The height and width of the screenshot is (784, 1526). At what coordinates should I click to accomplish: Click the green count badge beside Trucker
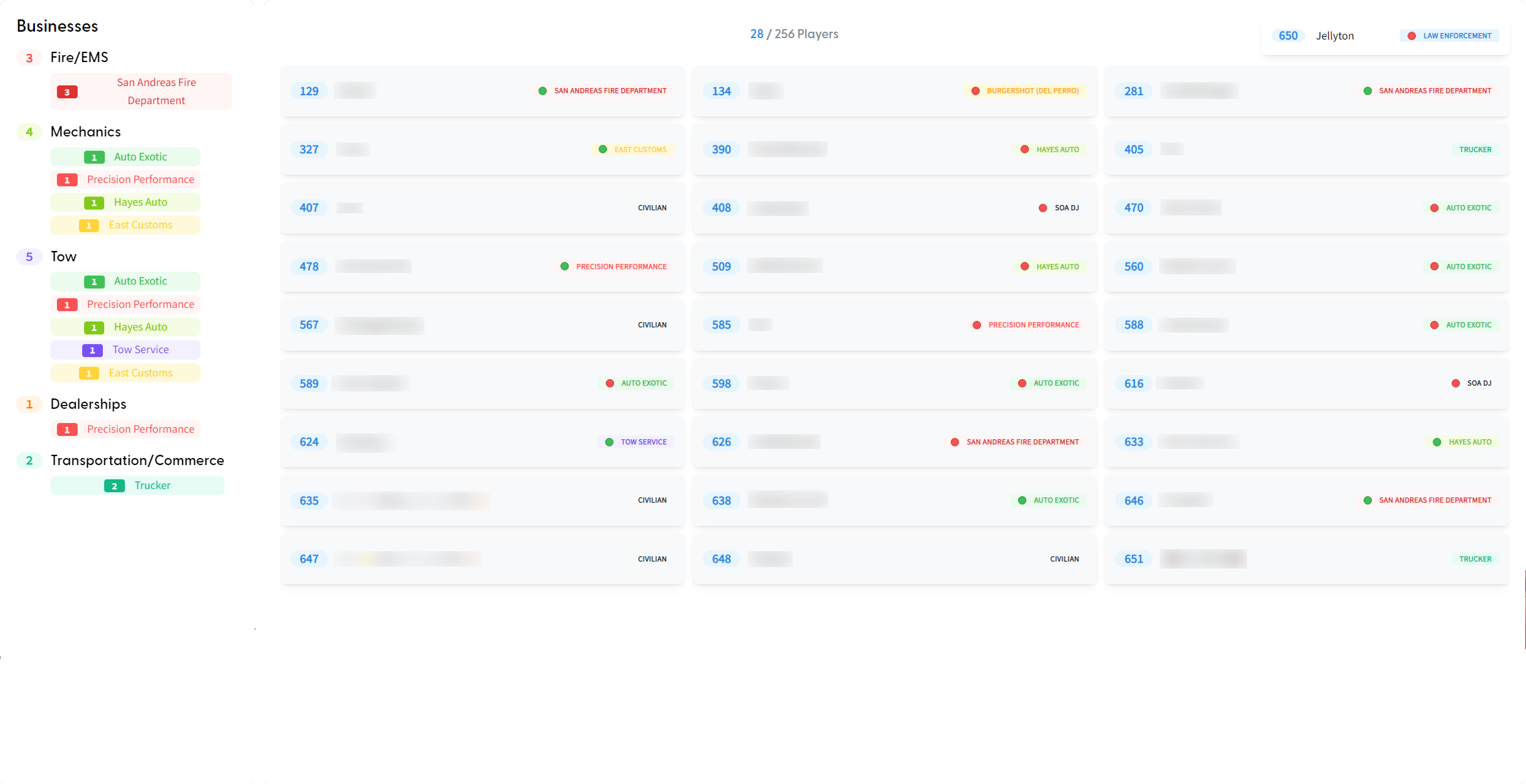114,486
